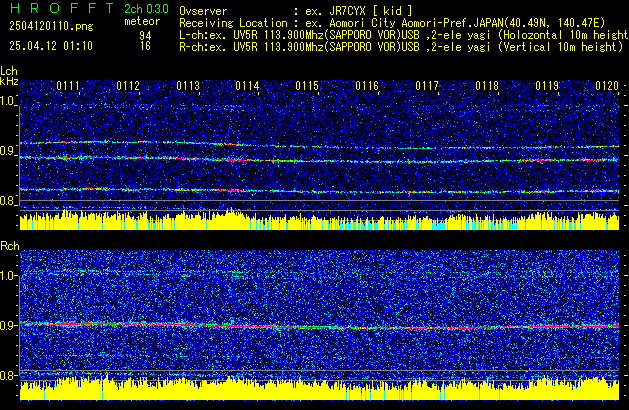Screen dimensions: 629x410
Task: Select the 0115 time marker
Action: pyautogui.click(x=307, y=86)
